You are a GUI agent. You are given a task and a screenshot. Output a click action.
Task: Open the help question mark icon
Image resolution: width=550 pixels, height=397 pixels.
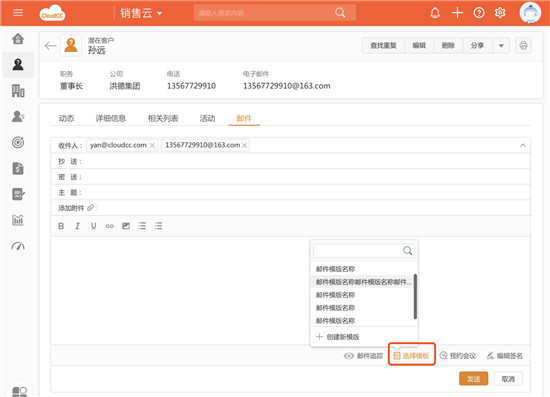point(479,13)
